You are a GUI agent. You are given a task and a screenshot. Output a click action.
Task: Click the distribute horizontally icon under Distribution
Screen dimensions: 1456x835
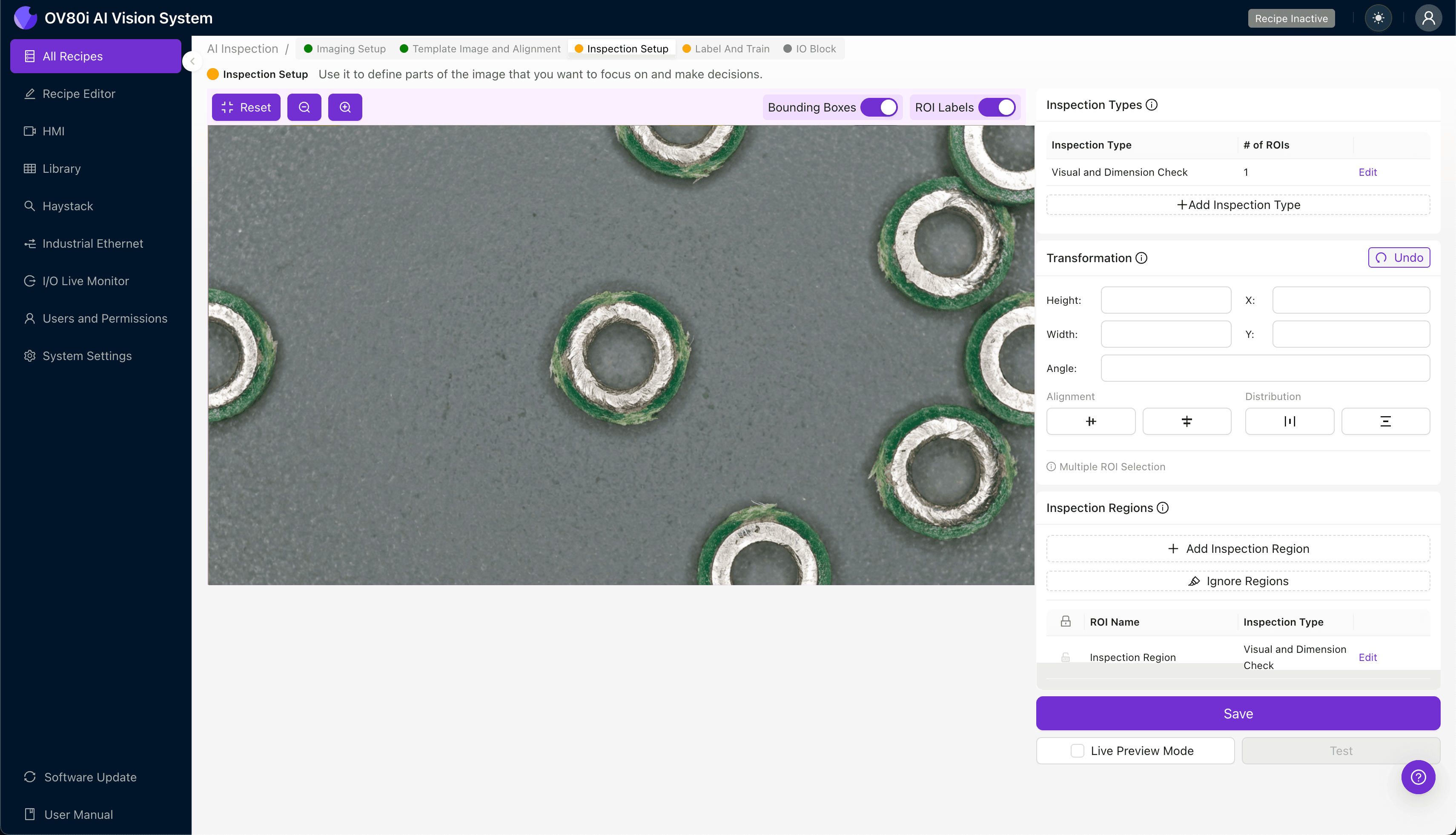pos(1290,421)
